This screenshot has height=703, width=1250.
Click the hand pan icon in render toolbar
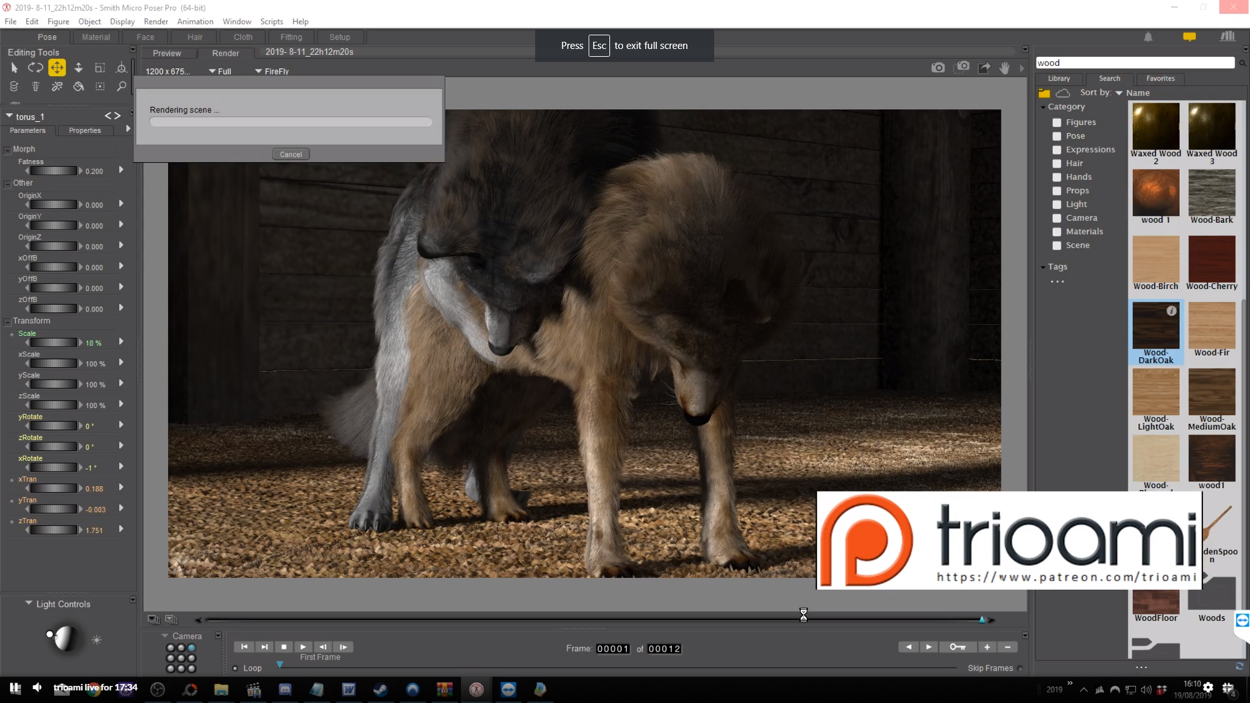coord(1005,68)
